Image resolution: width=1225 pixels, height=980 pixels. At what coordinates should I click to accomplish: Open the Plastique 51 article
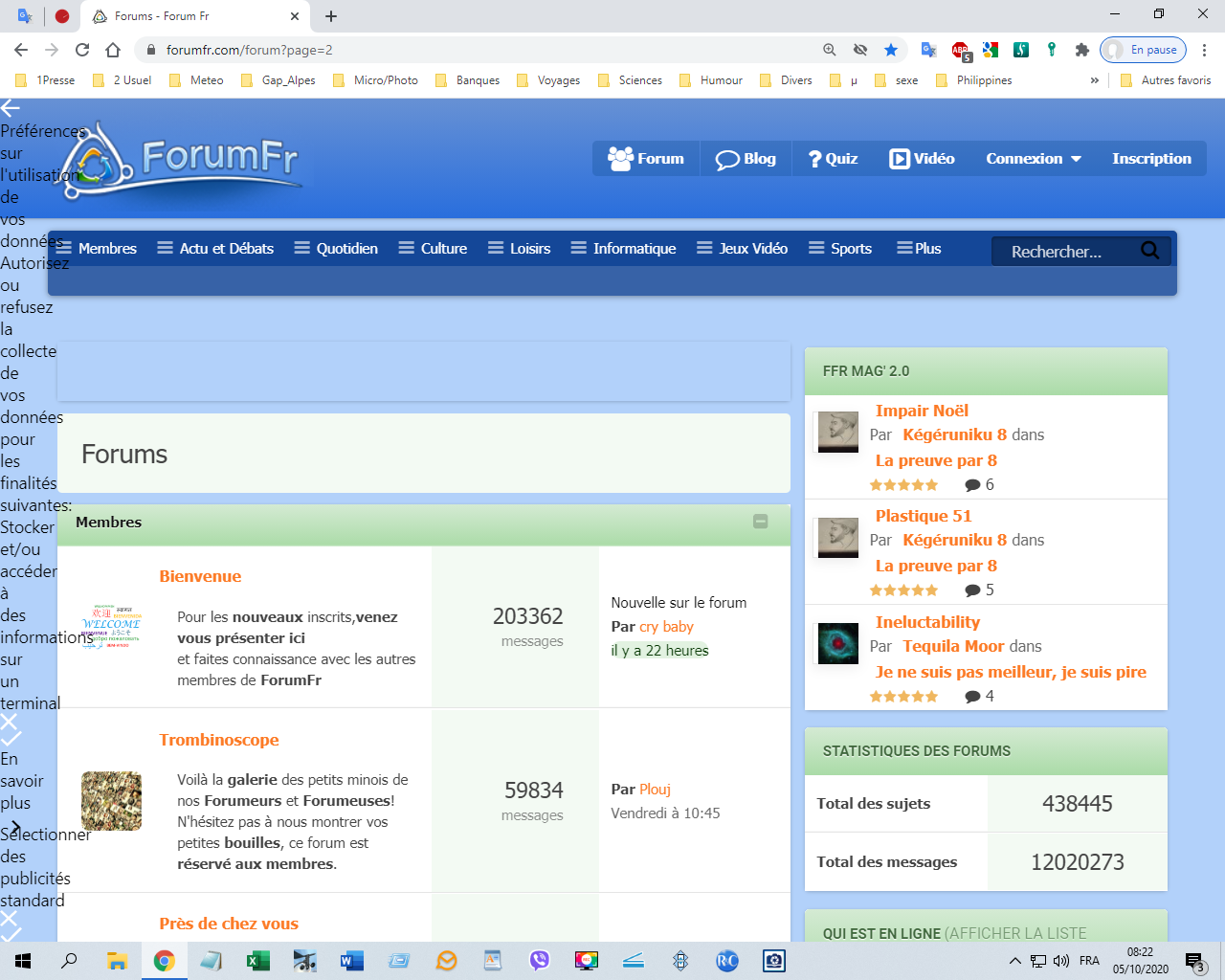click(x=924, y=516)
